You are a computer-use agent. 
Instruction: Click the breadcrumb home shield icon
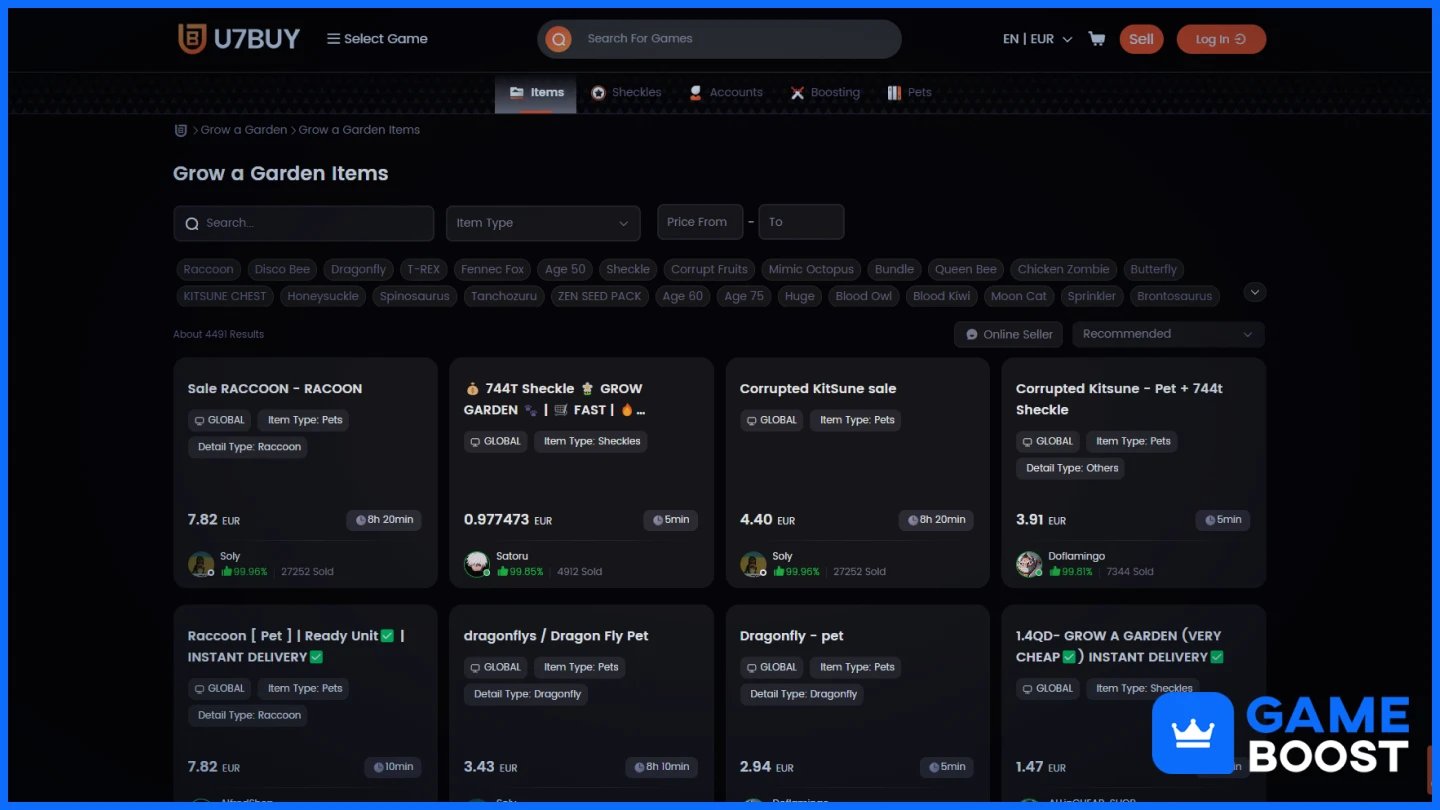click(181, 130)
